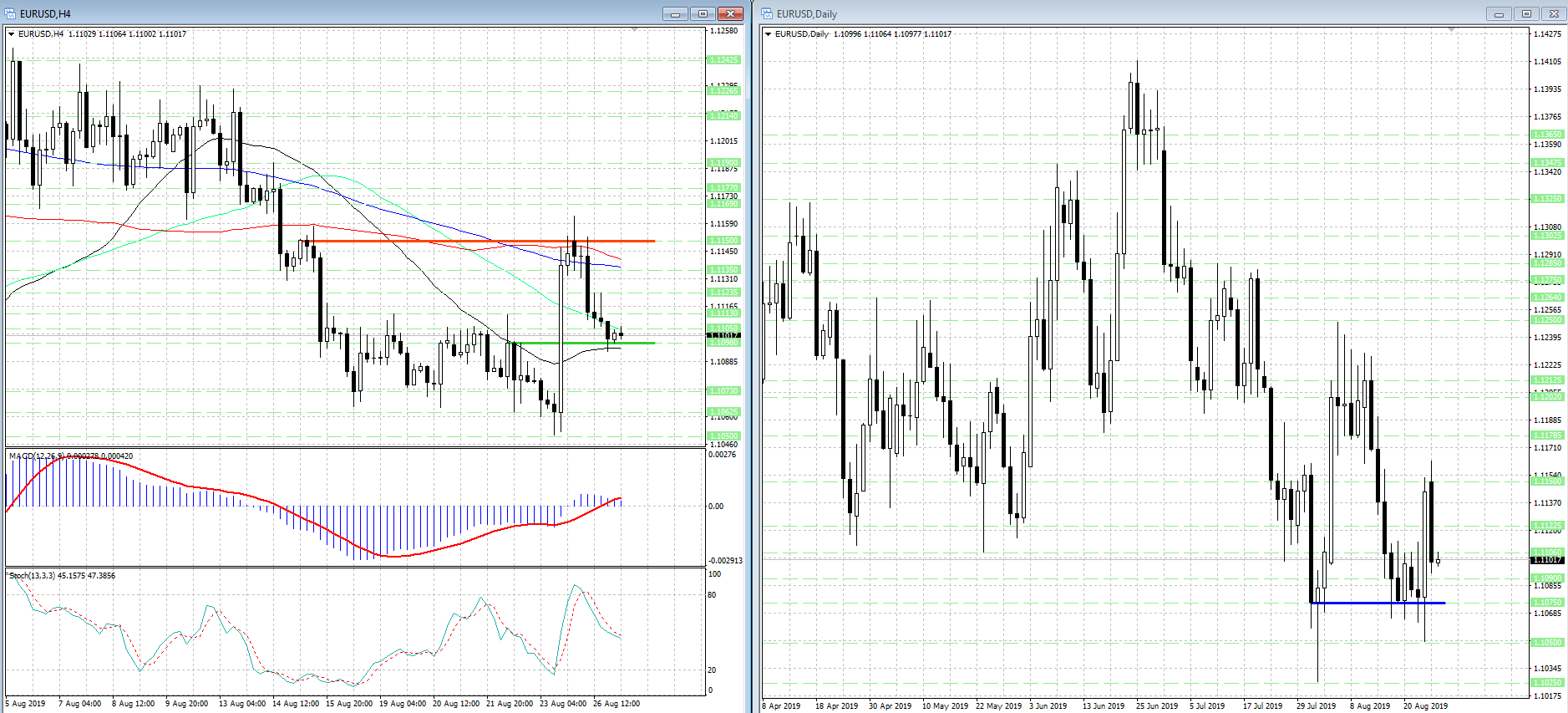1568x713 pixels.
Task: Close the EURUSD,Daily chart window
Action: [1554, 13]
